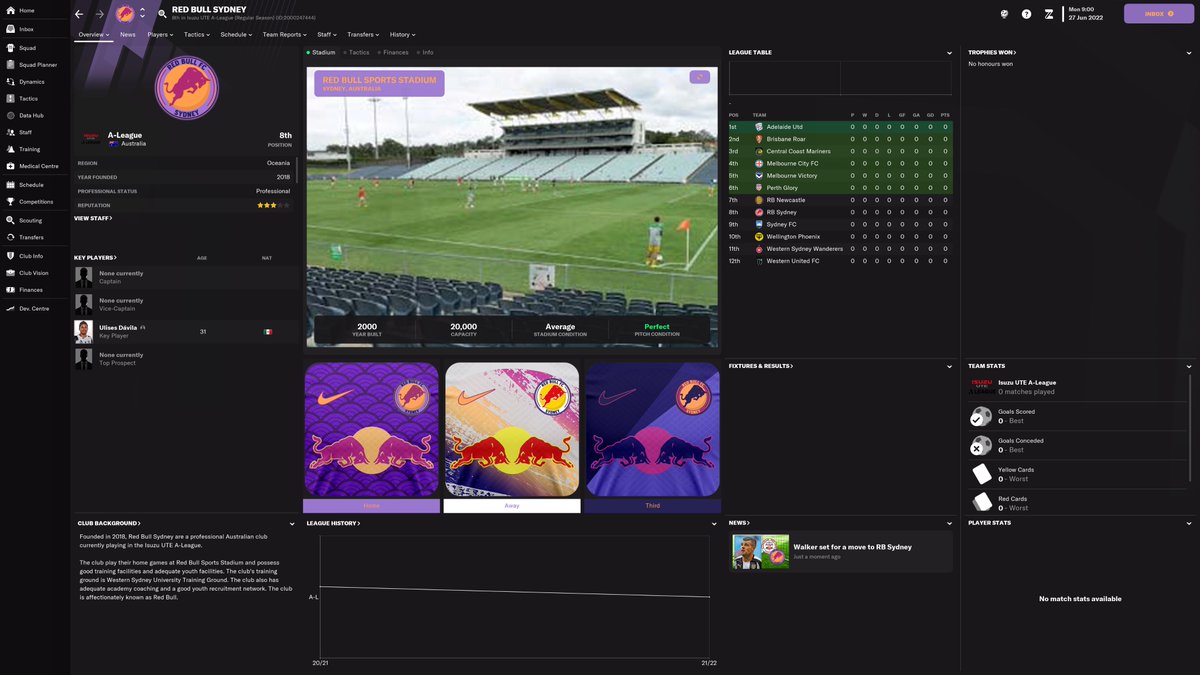Image resolution: width=1200 pixels, height=675 pixels.
Task: Open the Tactics dropdown in top menu
Action: pyautogui.click(x=196, y=34)
